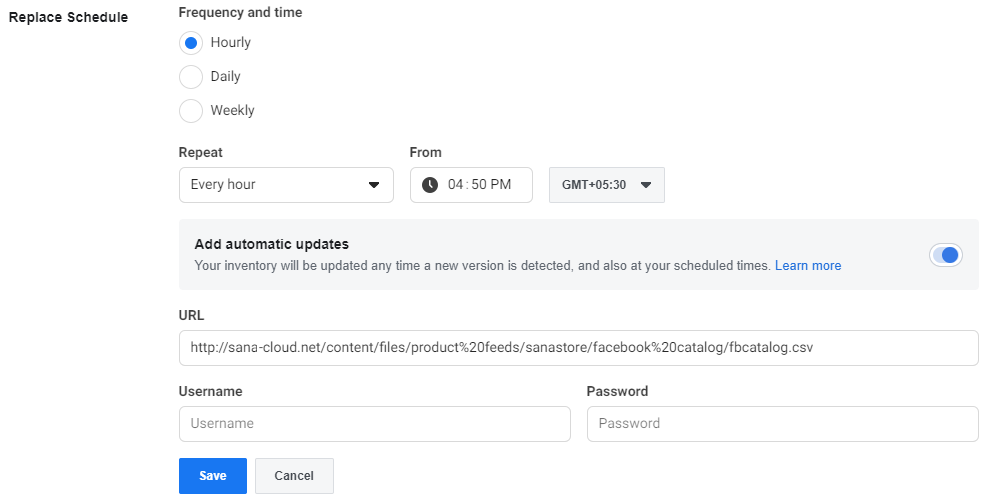Pick the Weekly frequency radio button
The width and height of the screenshot is (984, 500).
click(191, 110)
